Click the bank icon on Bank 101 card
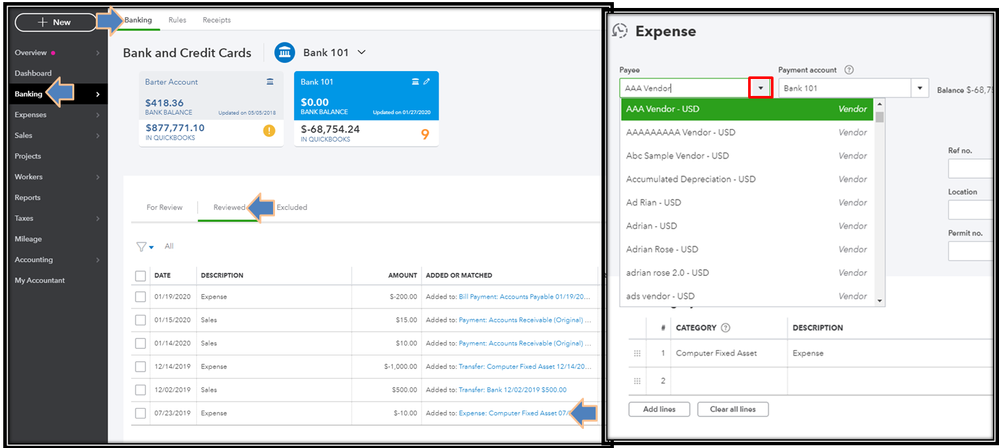999x448 pixels. [415, 82]
